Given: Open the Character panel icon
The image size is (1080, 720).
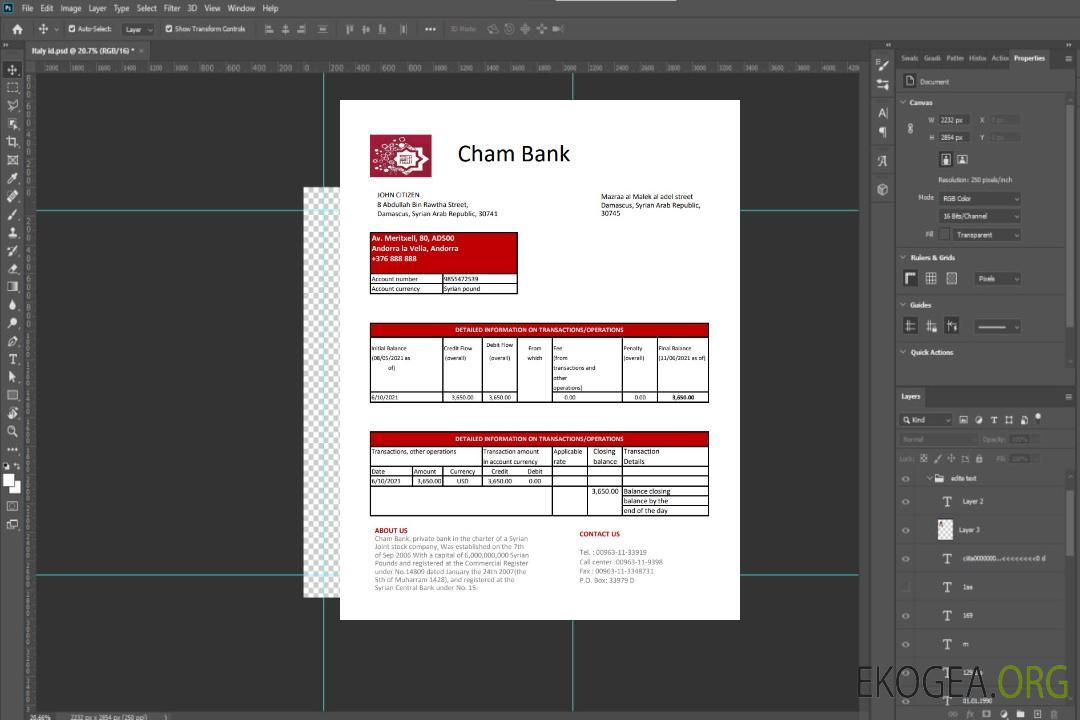Looking at the screenshot, I should [883, 113].
